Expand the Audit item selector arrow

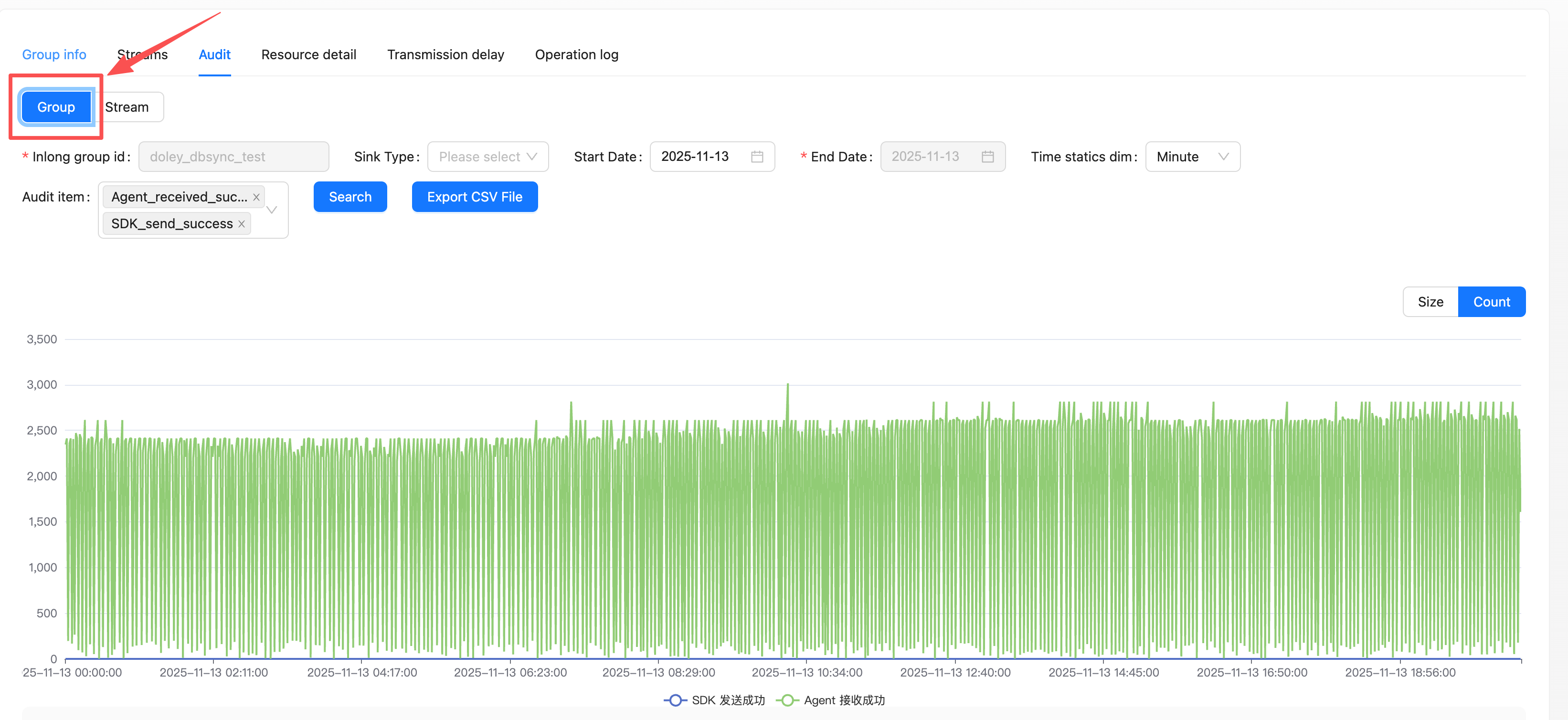point(272,210)
